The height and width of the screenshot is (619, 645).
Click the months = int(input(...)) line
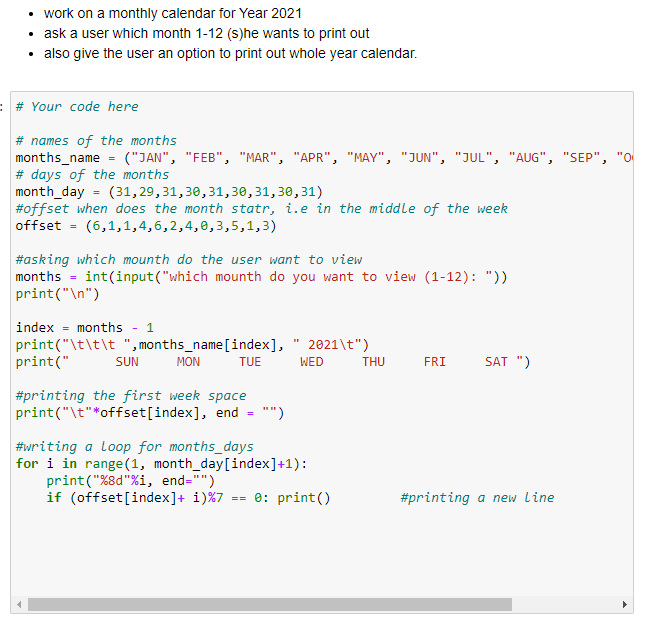pos(262,277)
